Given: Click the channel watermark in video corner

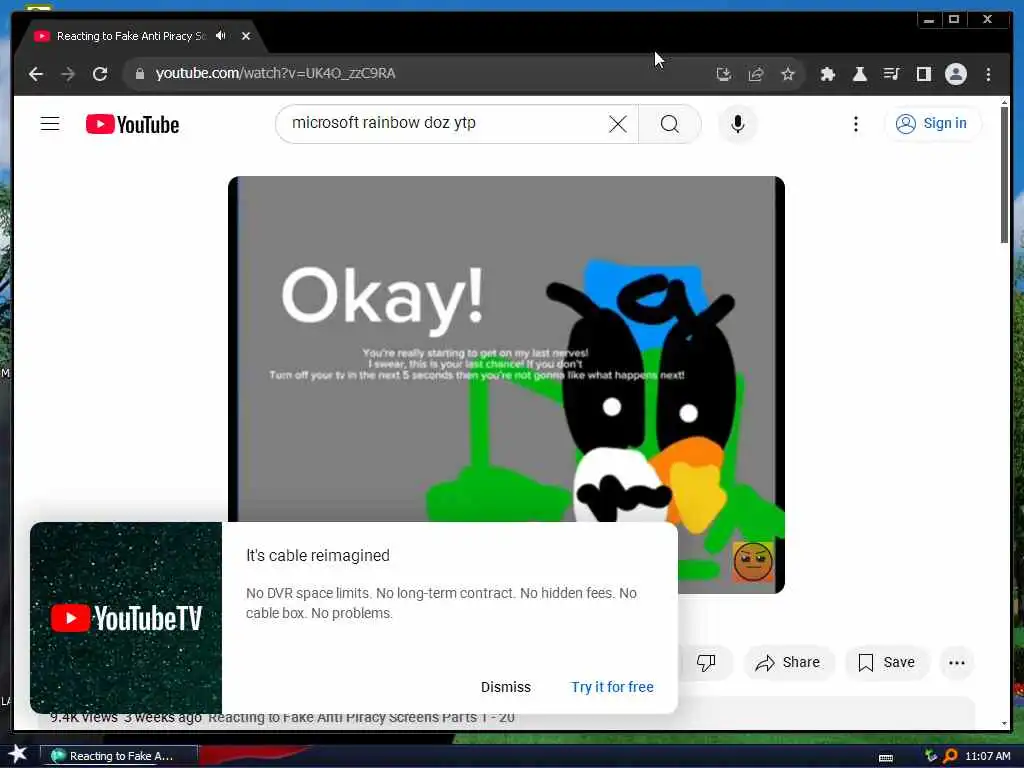Looking at the screenshot, I should pos(753,561).
